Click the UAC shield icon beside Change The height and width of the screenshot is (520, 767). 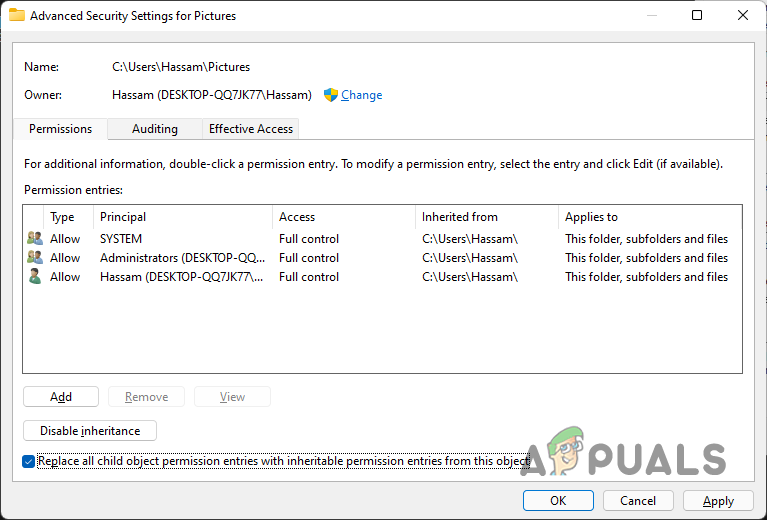pos(331,95)
